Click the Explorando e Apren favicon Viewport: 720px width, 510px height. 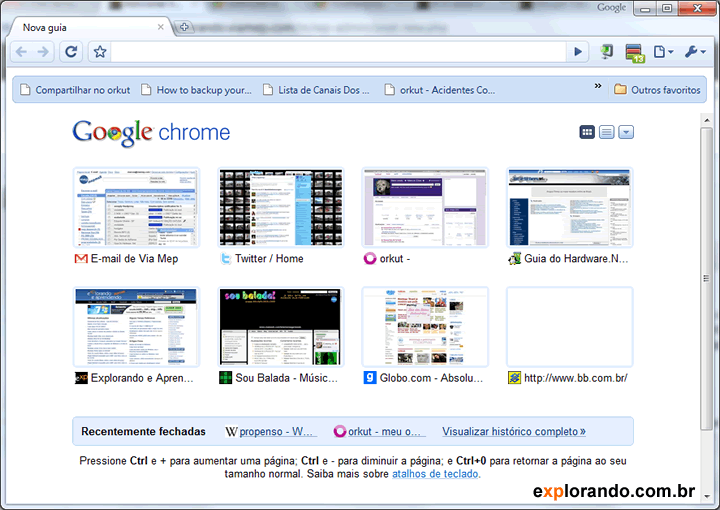pyautogui.click(x=81, y=378)
